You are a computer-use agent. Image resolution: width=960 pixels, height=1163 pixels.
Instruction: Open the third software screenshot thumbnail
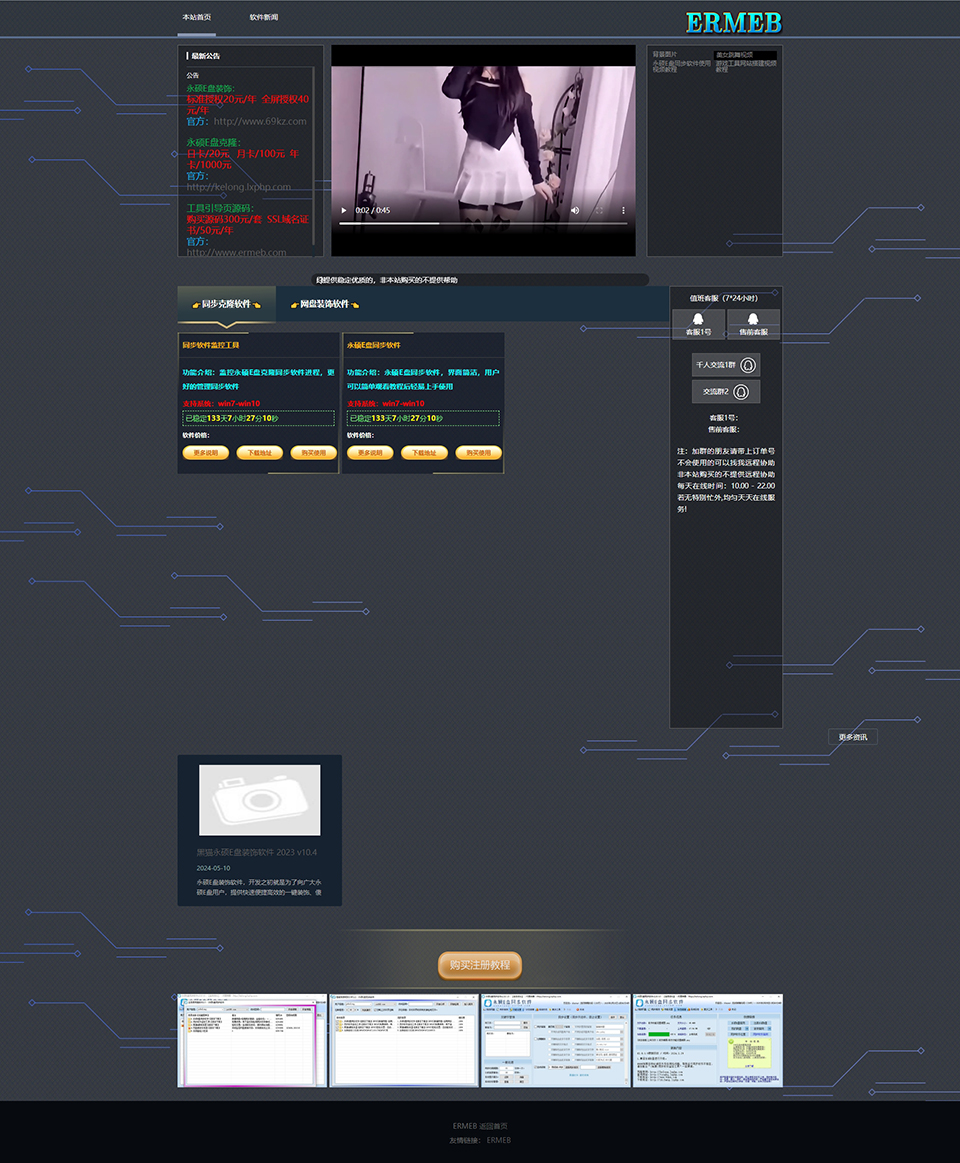pos(556,1041)
